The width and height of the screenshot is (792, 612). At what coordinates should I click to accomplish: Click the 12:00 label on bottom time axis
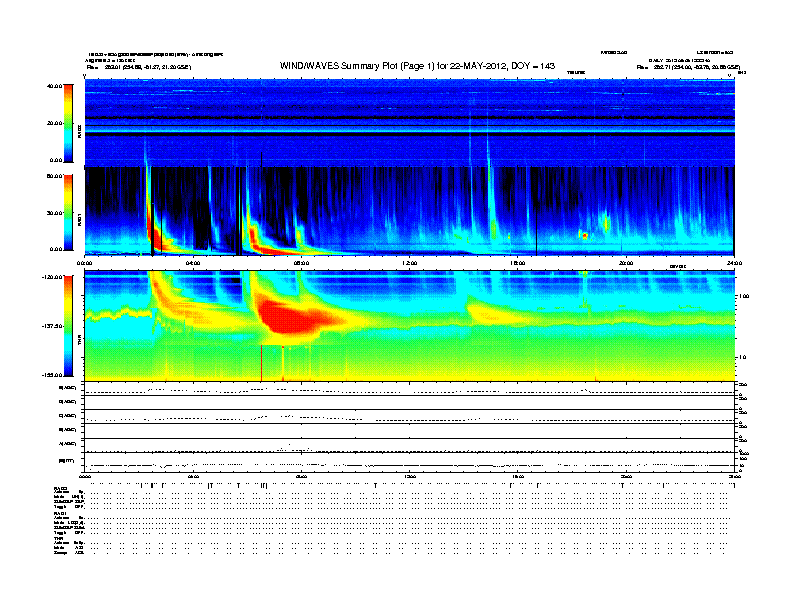click(x=410, y=476)
